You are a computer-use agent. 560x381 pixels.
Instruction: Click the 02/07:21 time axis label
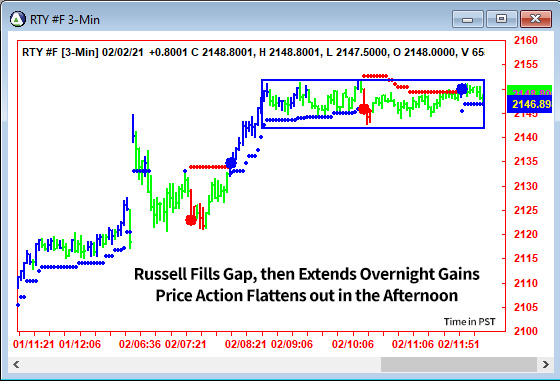pos(186,344)
